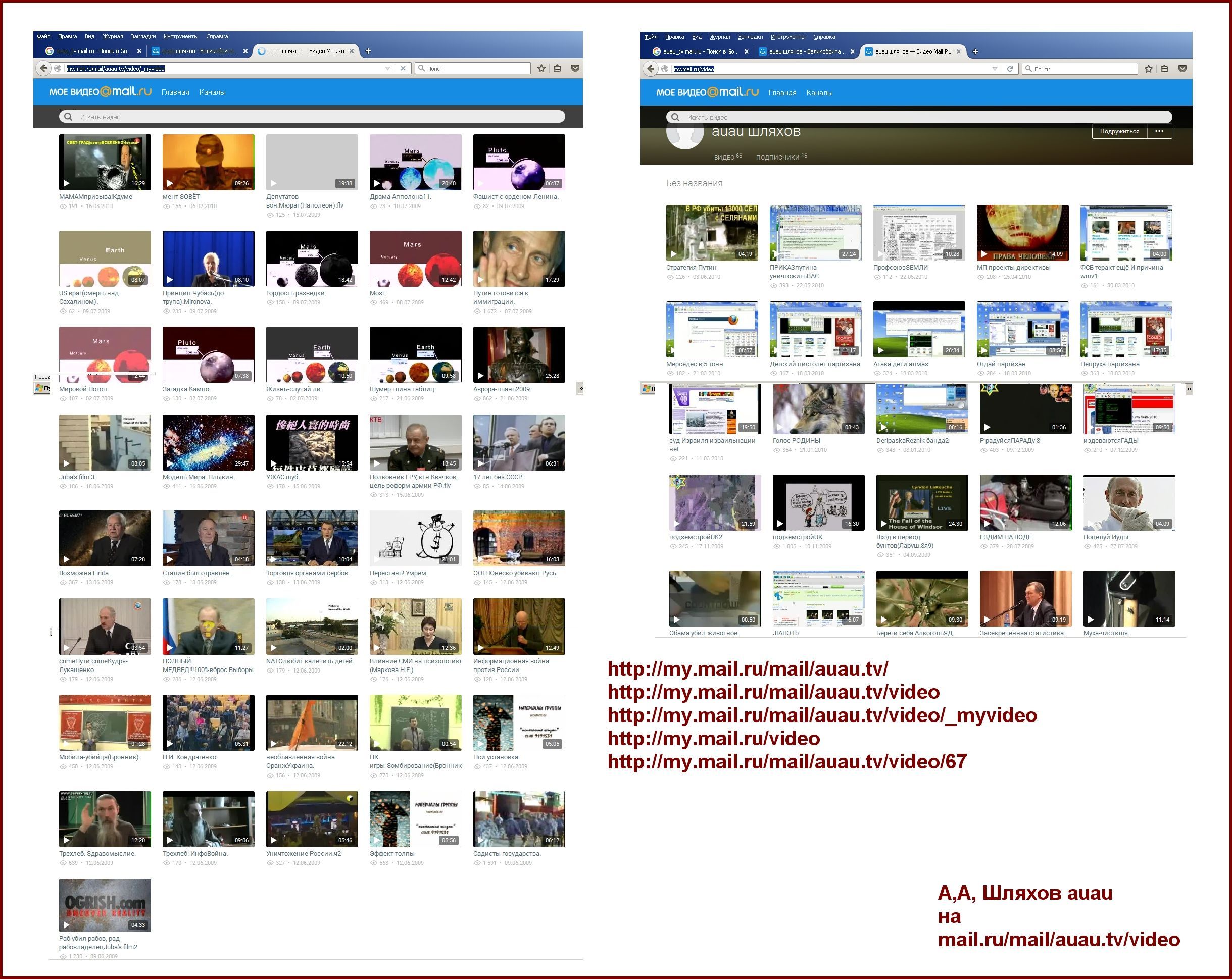Open the 'мент ЗОВЁТ' video thumbnail
The width and height of the screenshot is (1232, 979).
209,162
